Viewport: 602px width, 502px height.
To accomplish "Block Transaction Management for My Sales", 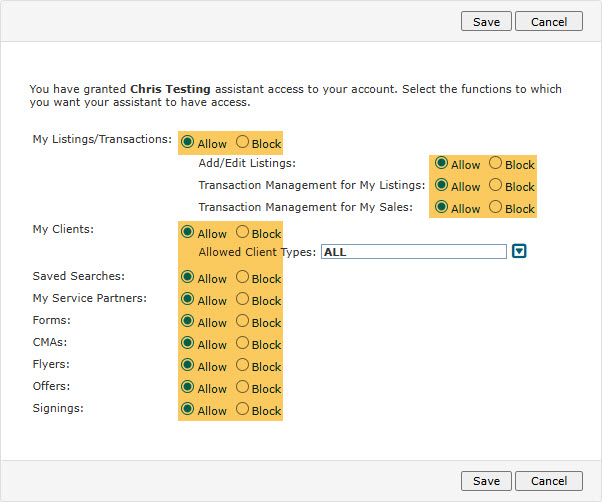I will click(x=495, y=208).
